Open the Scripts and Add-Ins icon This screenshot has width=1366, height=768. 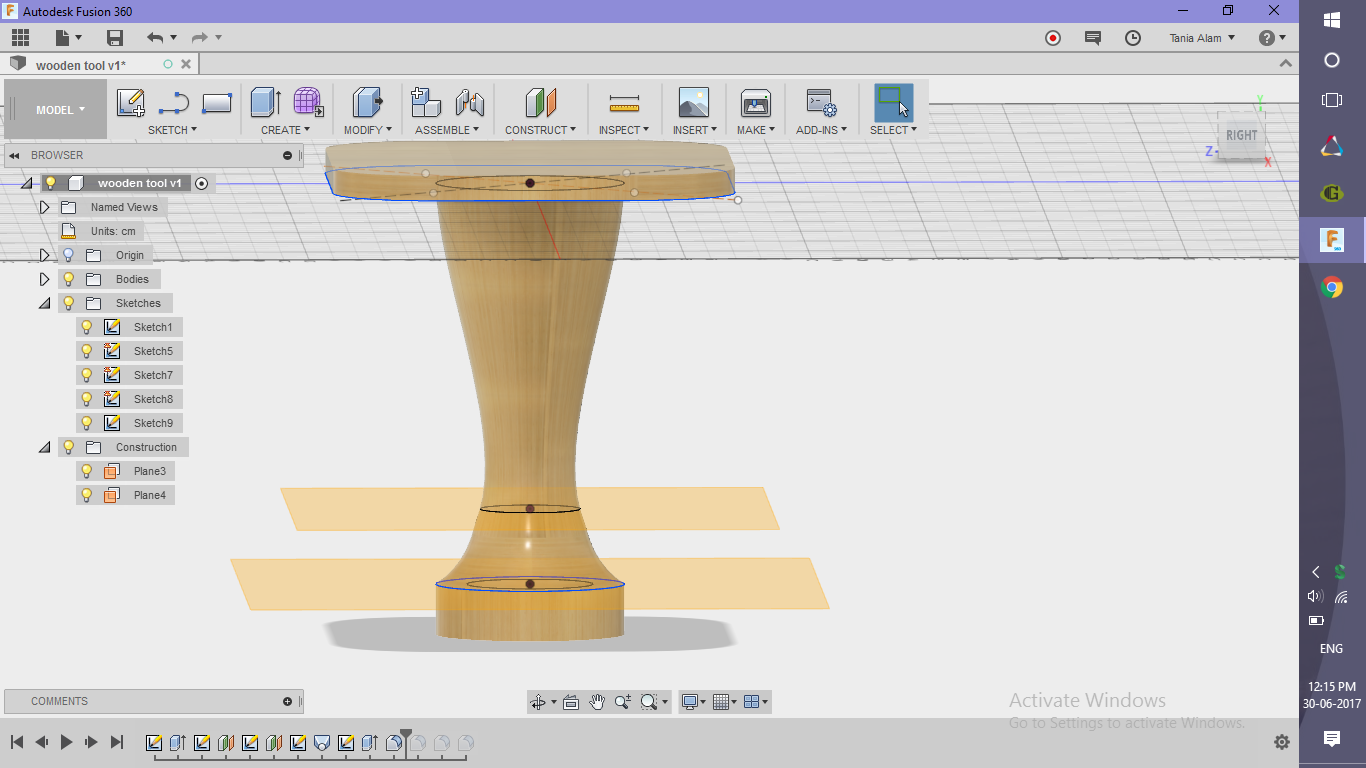[x=821, y=103]
